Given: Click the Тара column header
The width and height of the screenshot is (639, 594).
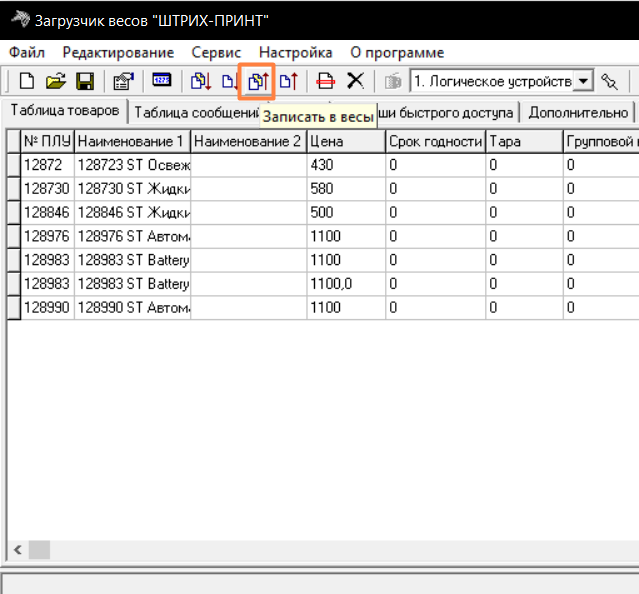Looking at the screenshot, I should click(x=524, y=141).
